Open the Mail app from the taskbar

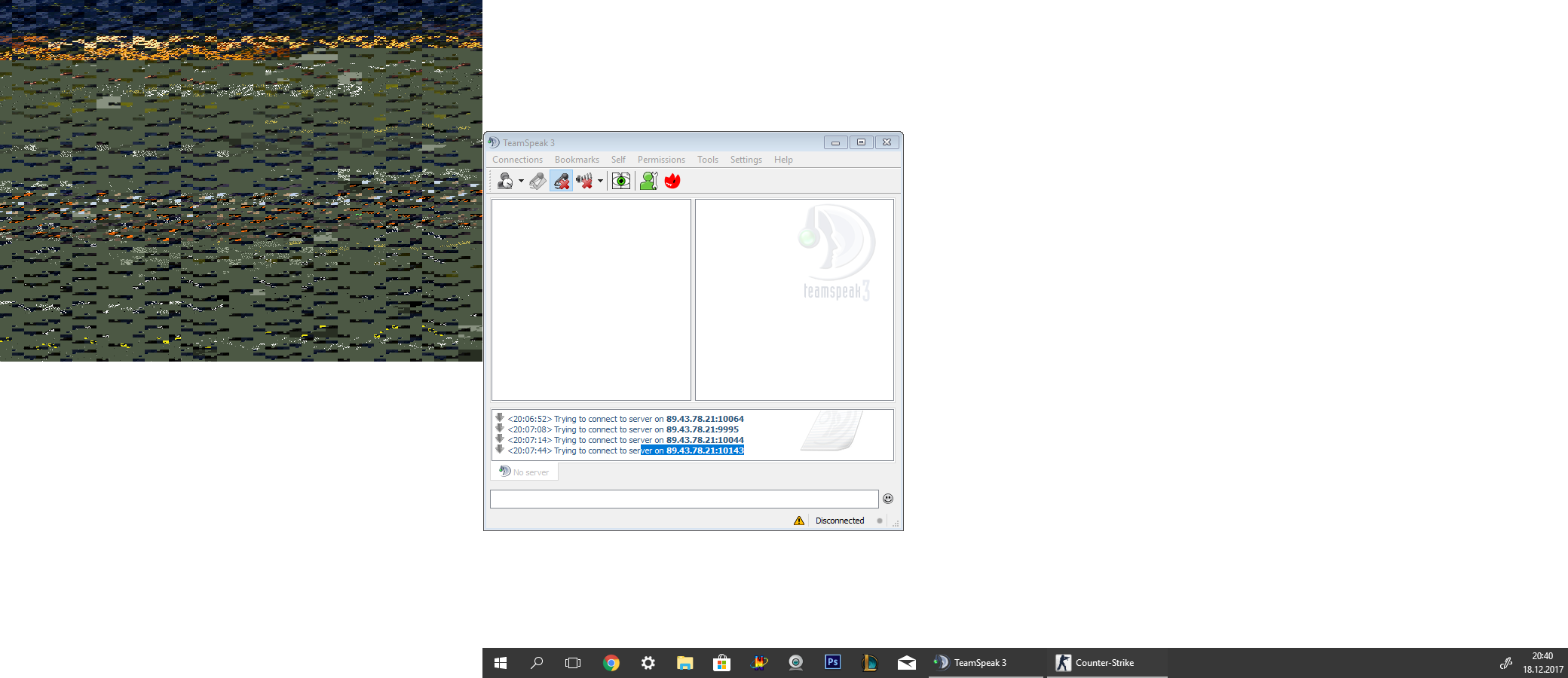907,663
